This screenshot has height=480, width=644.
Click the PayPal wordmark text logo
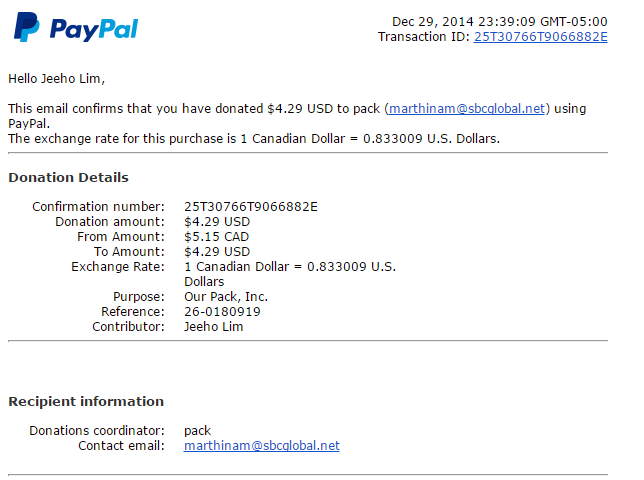(x=94, y=30)
